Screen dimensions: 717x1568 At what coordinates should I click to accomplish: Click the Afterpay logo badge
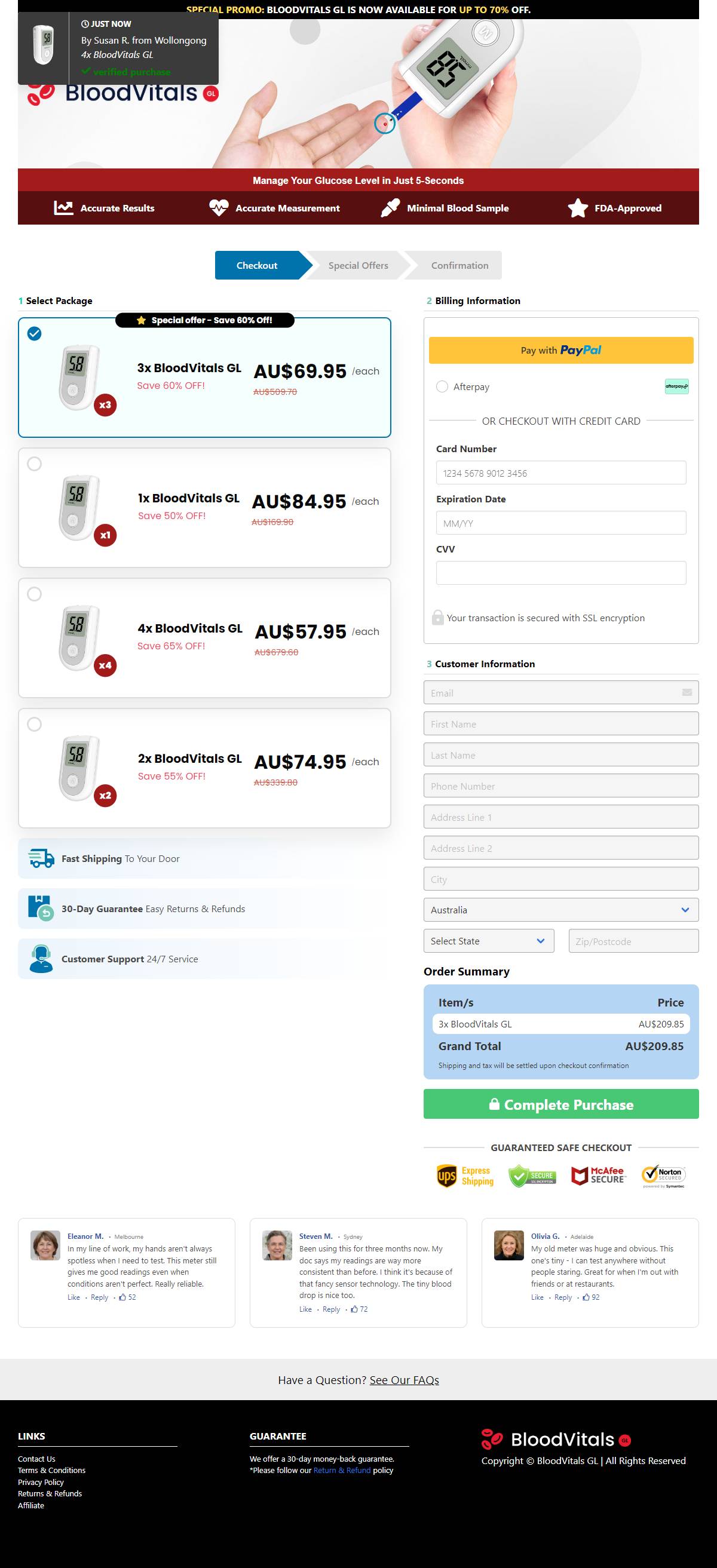click(x=676, y=386)
